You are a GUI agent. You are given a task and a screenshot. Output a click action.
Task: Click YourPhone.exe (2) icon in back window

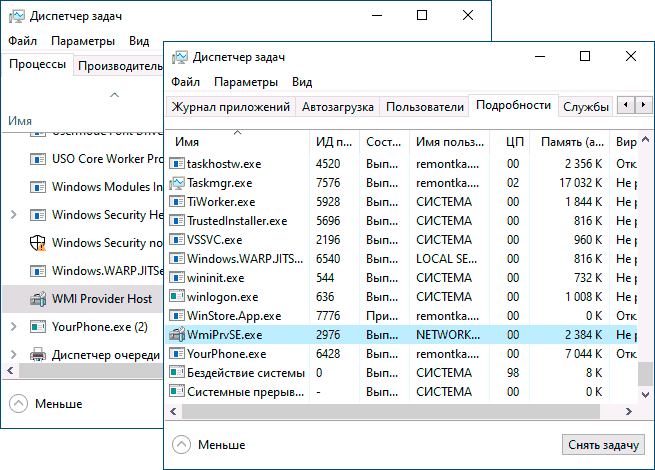click(38, 327)
